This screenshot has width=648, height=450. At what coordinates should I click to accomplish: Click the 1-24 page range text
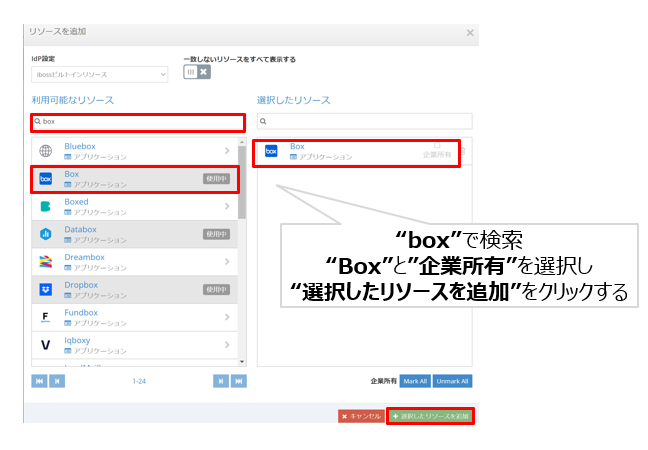coord(139,381)
